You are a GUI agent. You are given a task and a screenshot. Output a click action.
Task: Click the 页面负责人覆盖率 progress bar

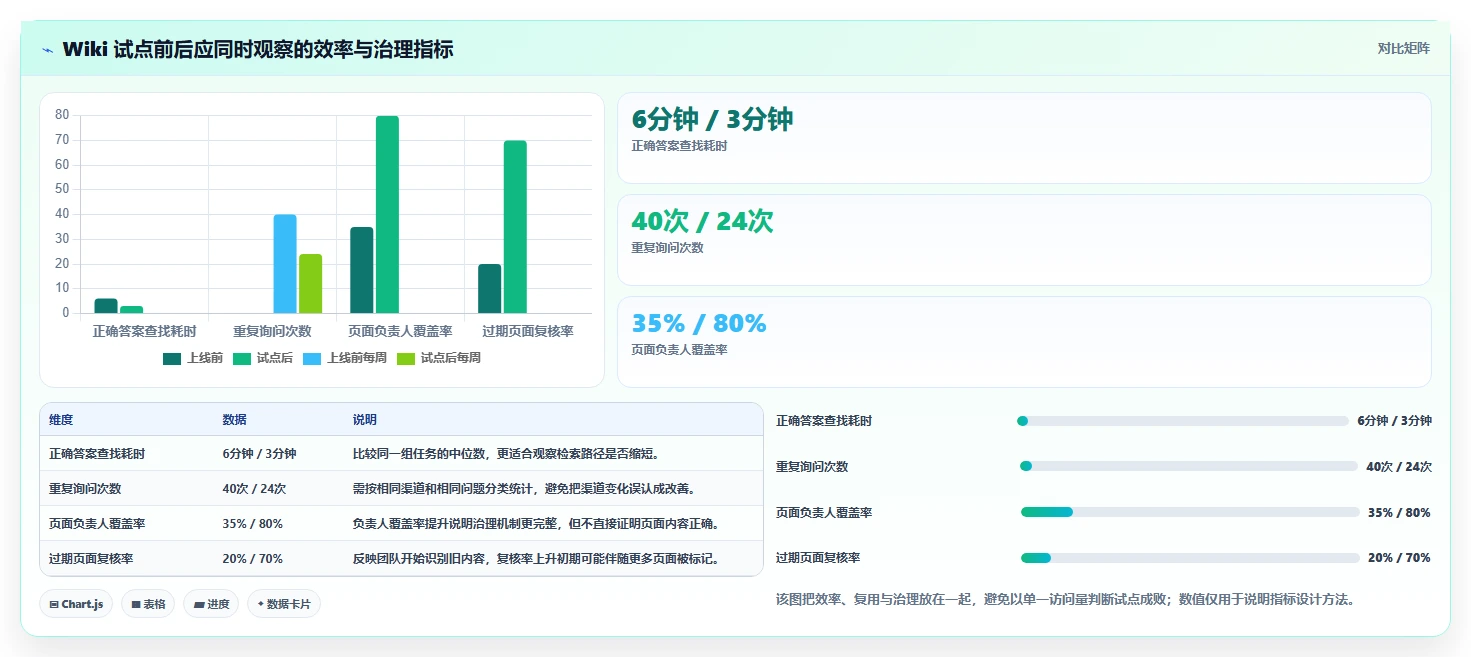1190,512
